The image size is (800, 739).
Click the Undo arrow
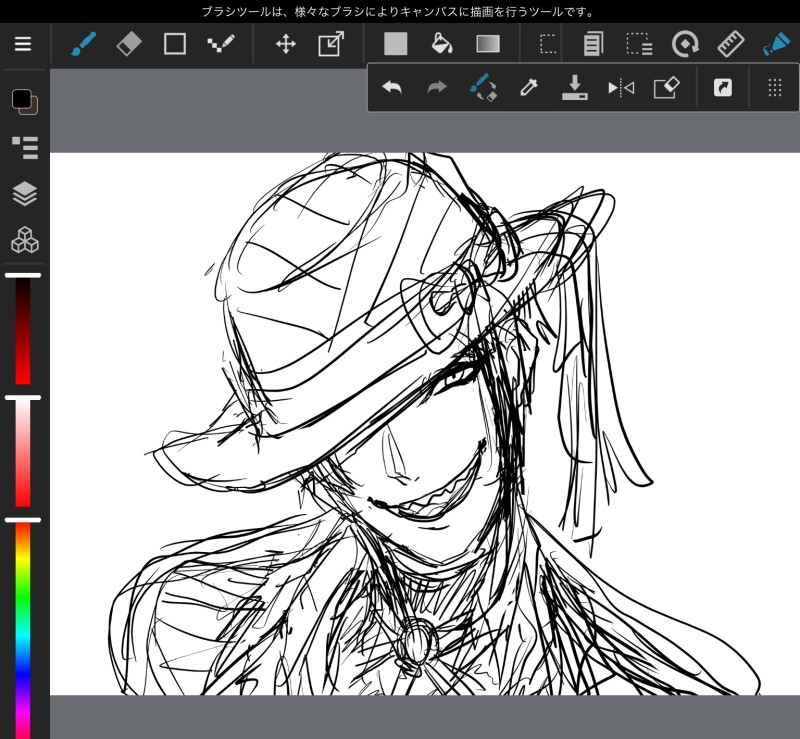392,88
